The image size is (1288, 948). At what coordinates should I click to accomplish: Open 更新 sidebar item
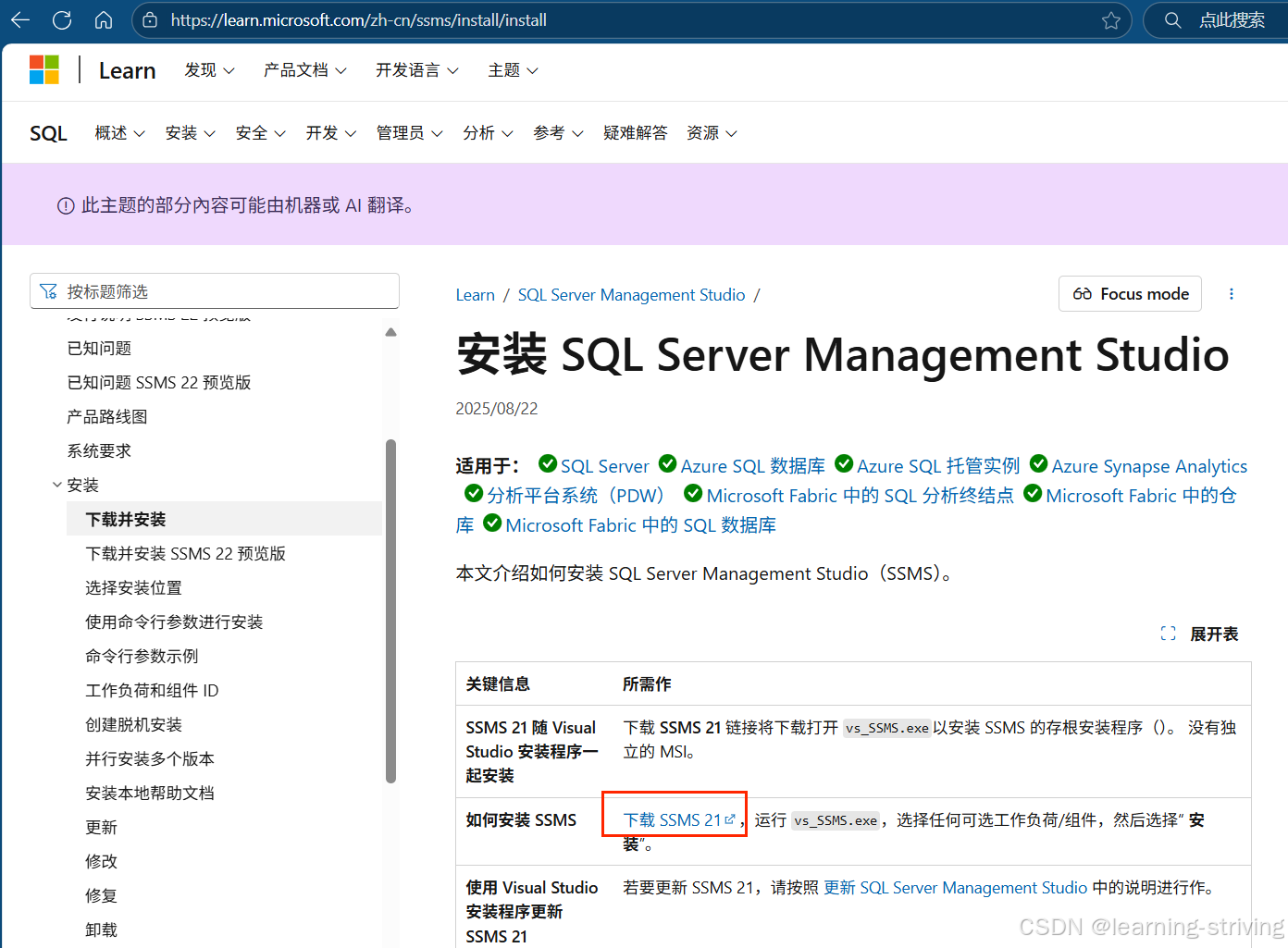point(102,827)
